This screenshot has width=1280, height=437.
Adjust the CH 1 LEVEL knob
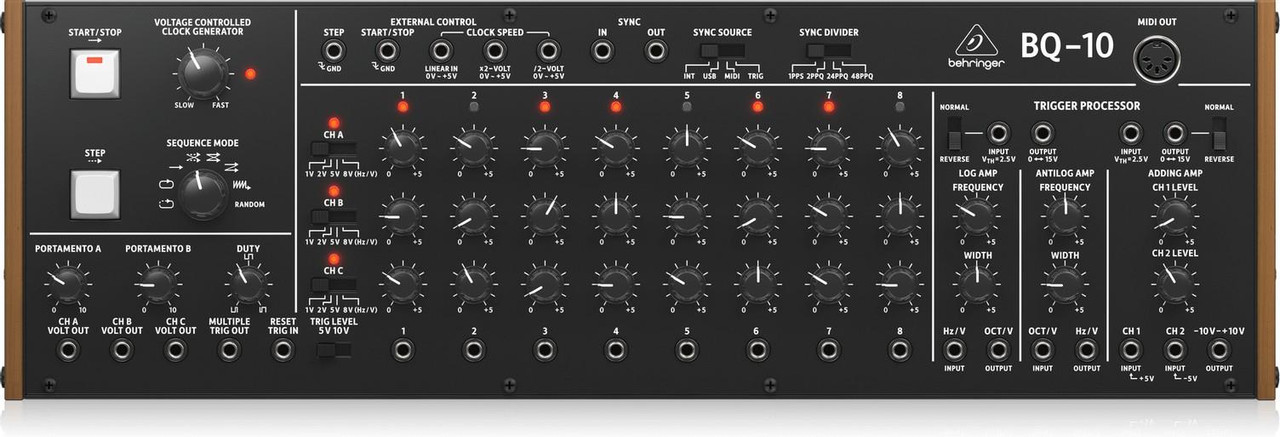tap(1174, 215)
